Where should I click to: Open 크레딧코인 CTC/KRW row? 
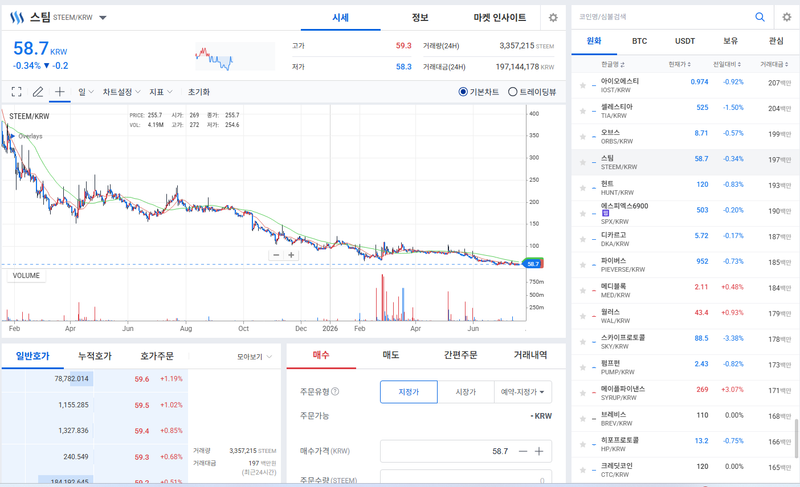(685, 470)
